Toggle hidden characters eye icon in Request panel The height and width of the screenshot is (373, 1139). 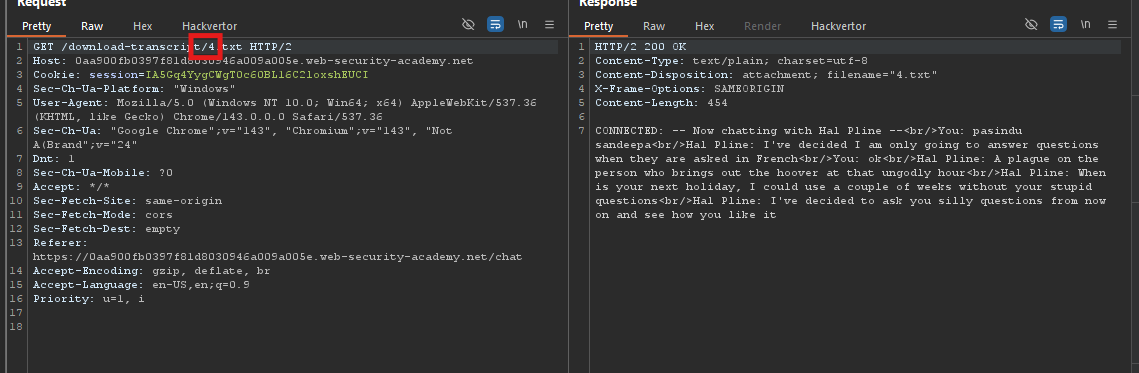pyautogui.click(x=469, y=25)
